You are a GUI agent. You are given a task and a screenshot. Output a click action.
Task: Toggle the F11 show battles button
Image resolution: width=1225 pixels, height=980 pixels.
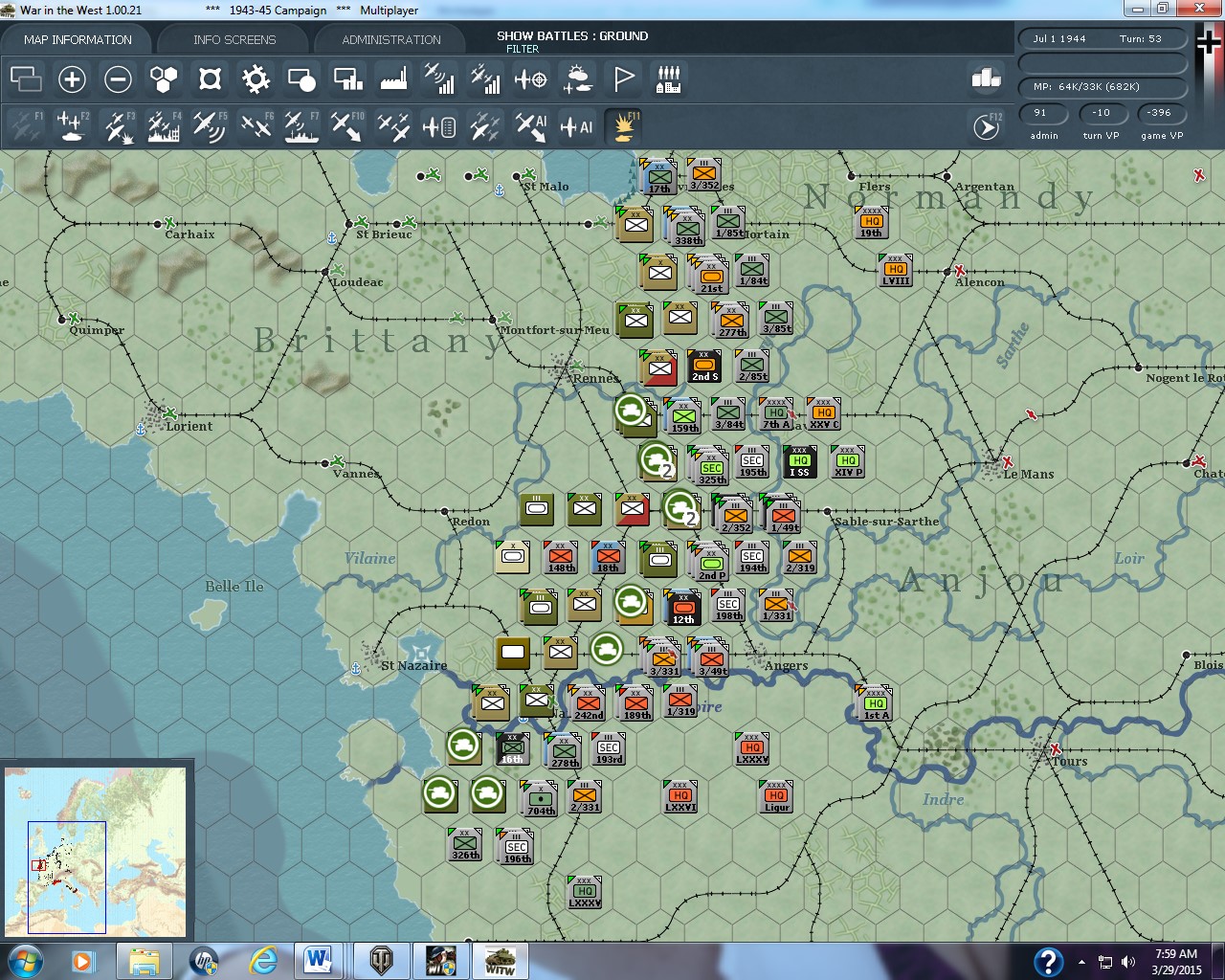(623, 126)
